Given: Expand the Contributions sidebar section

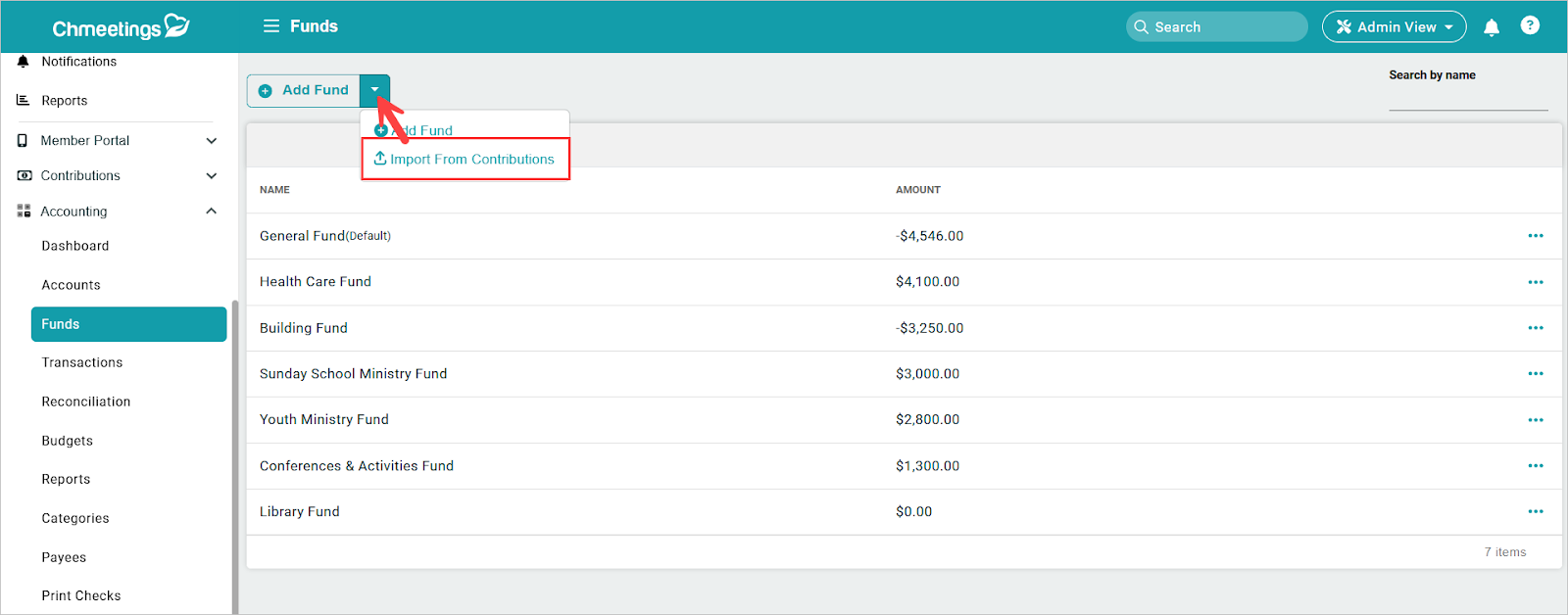Looking at the screenshot, I should [x=211, y=176].
